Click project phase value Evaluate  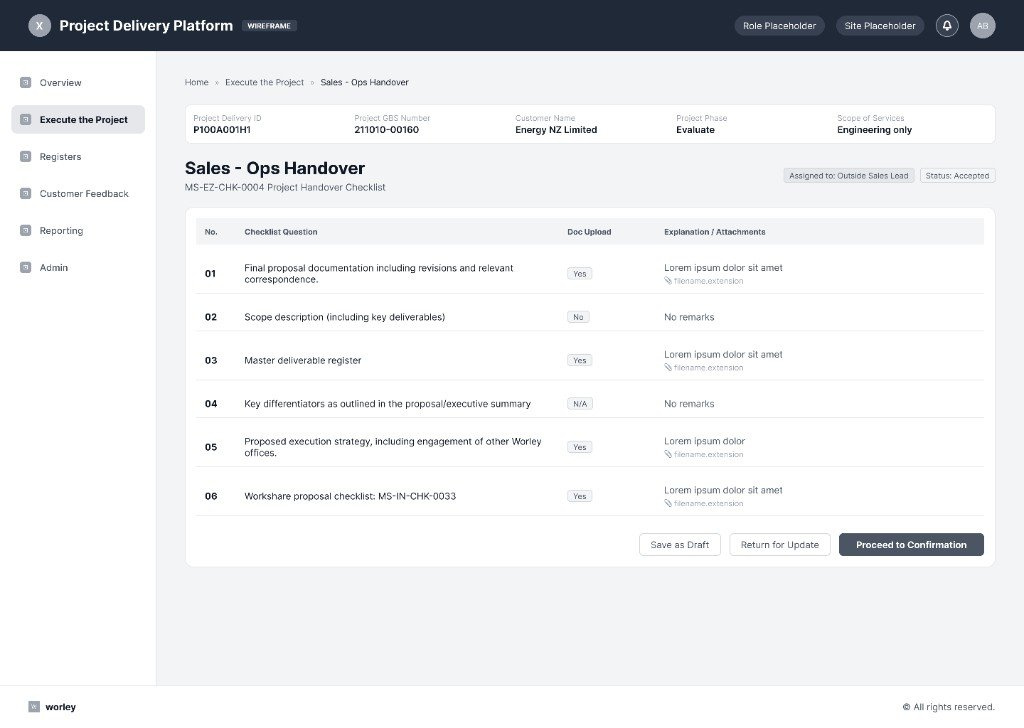[x=695, y=130]
